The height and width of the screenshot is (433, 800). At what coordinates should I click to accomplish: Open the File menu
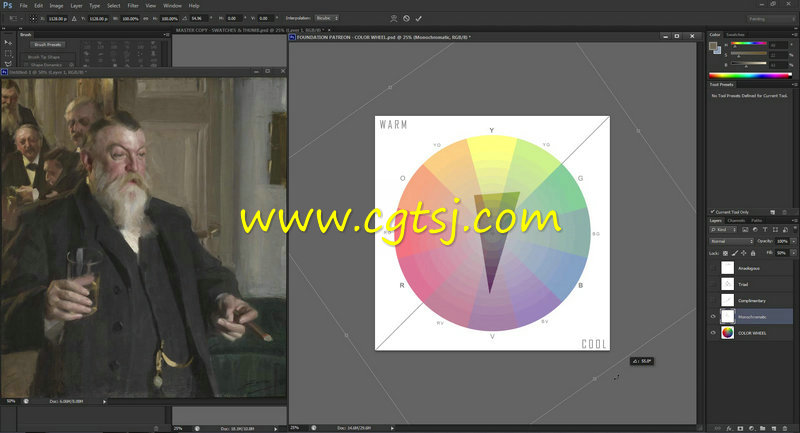pos(23,6)
